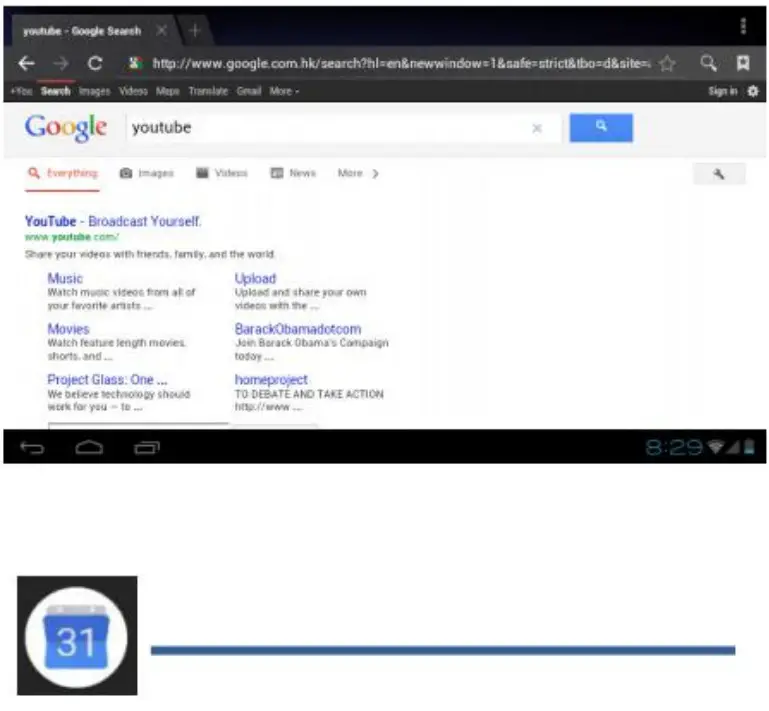This screenshot has height=711, width=769.
Task: Bookmark this page with the star icon
Action: [x=667, y=63]
